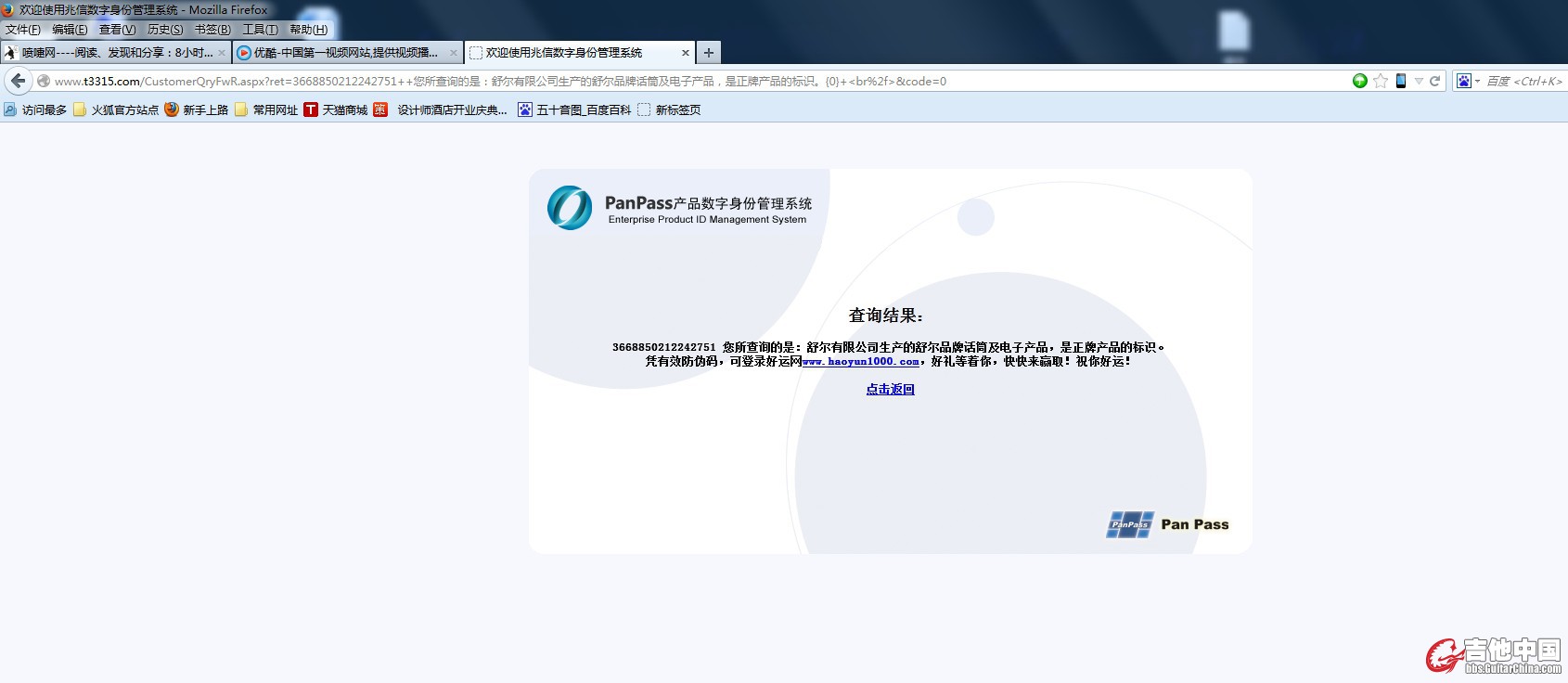Open the 历史(S) menu
Viewport: 1568px width, 683px height.
click(165, 30)
